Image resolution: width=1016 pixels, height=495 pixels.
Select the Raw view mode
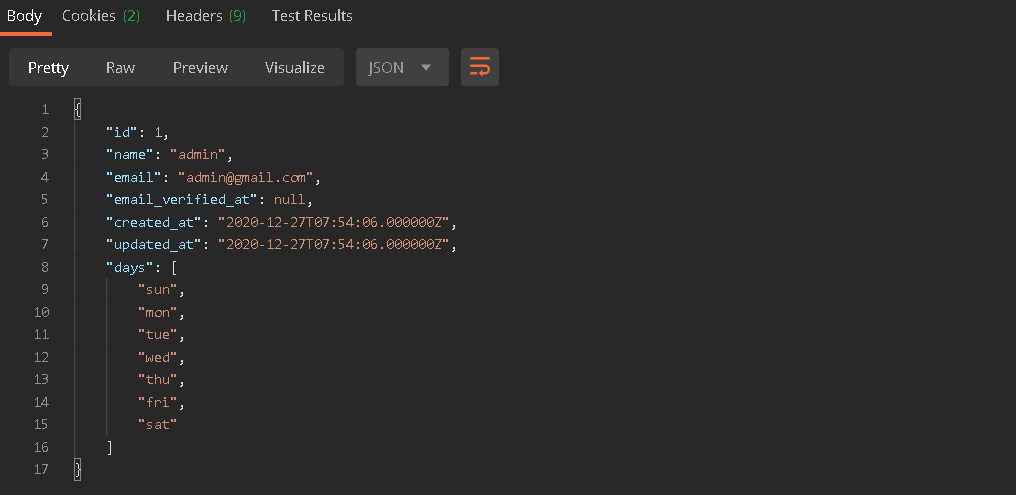(x=121, y=67)
